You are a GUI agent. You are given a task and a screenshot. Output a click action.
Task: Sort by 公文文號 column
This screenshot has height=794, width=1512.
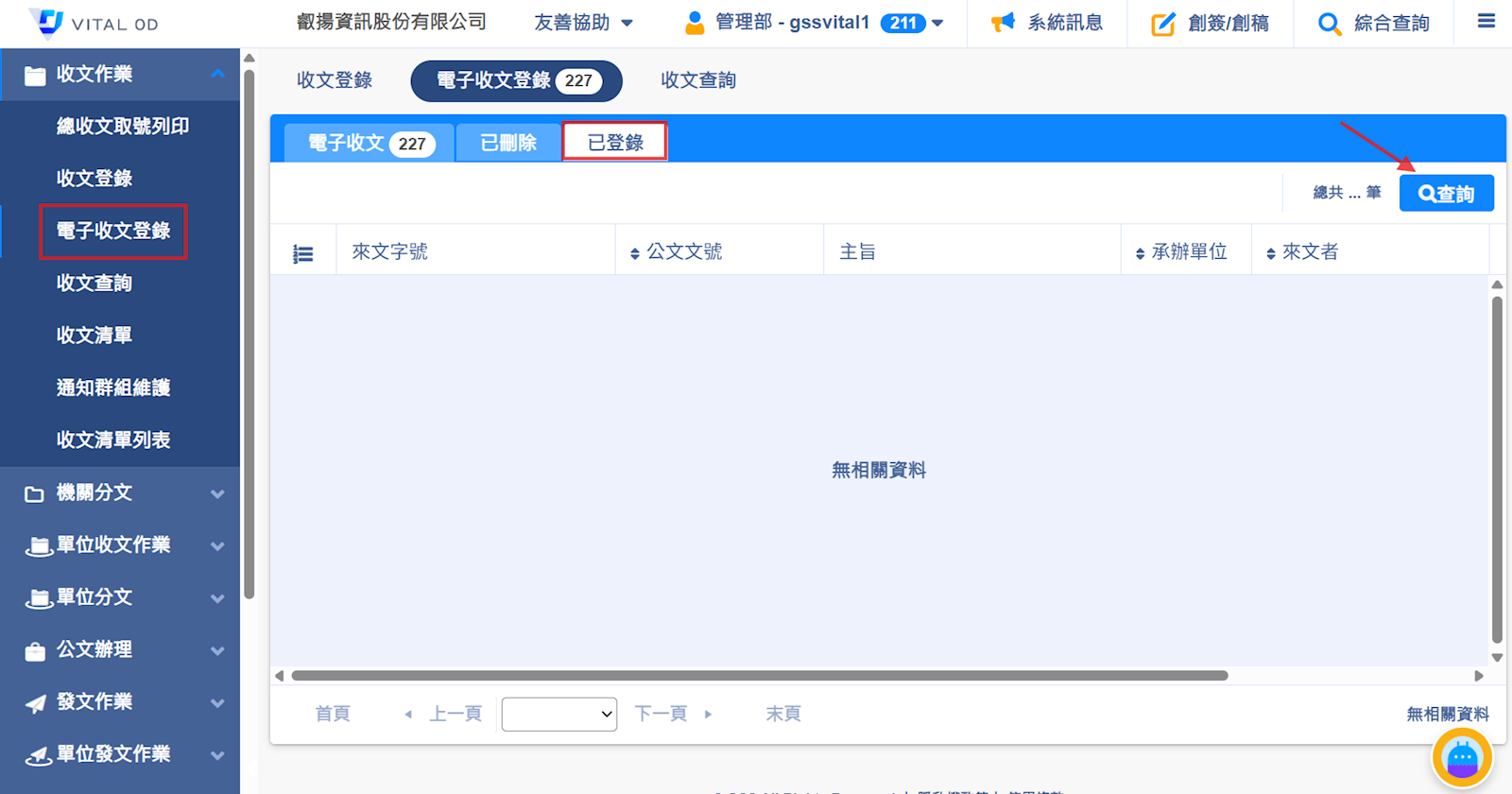coord(676,252)
